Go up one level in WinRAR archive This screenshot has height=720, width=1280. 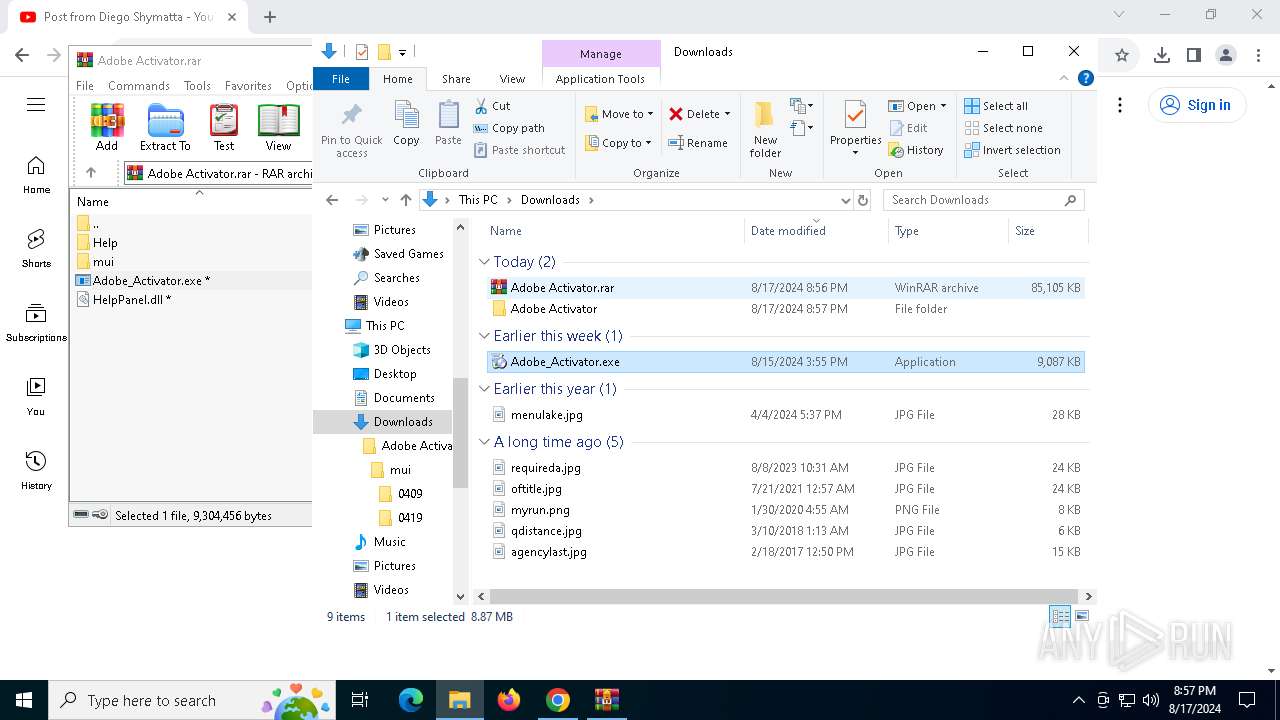click(x=91, y=173)
